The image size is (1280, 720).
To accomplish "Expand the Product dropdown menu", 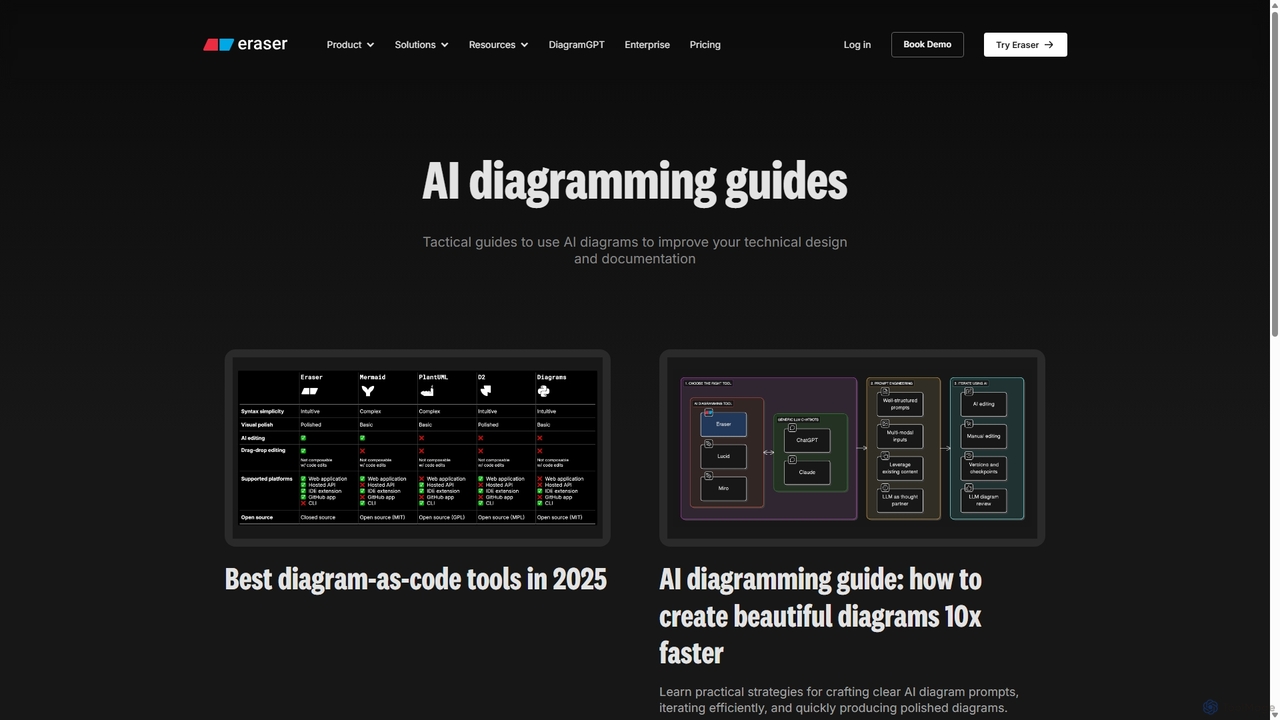I will pos(350,45).
